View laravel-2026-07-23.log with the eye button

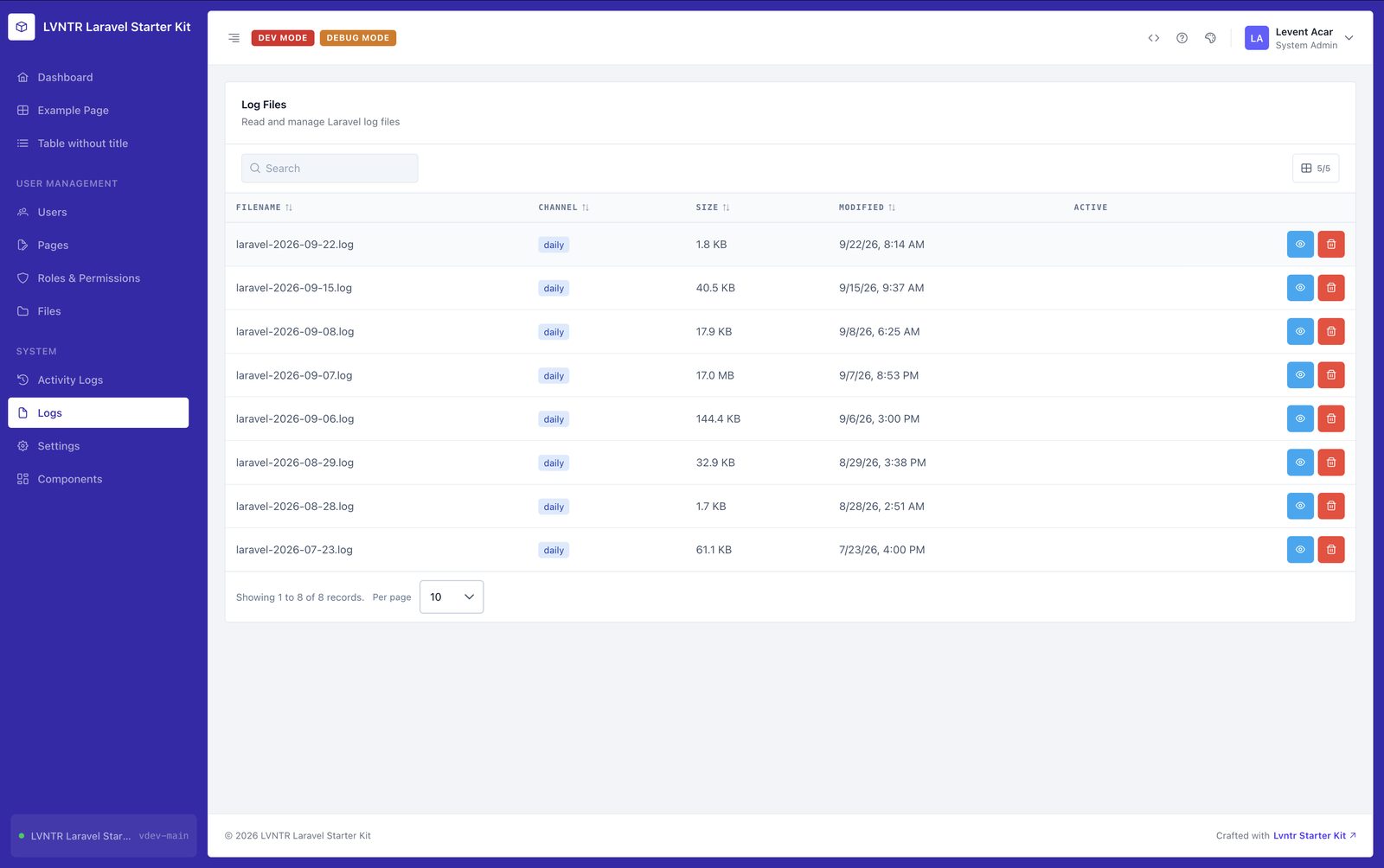(1300, 550)
